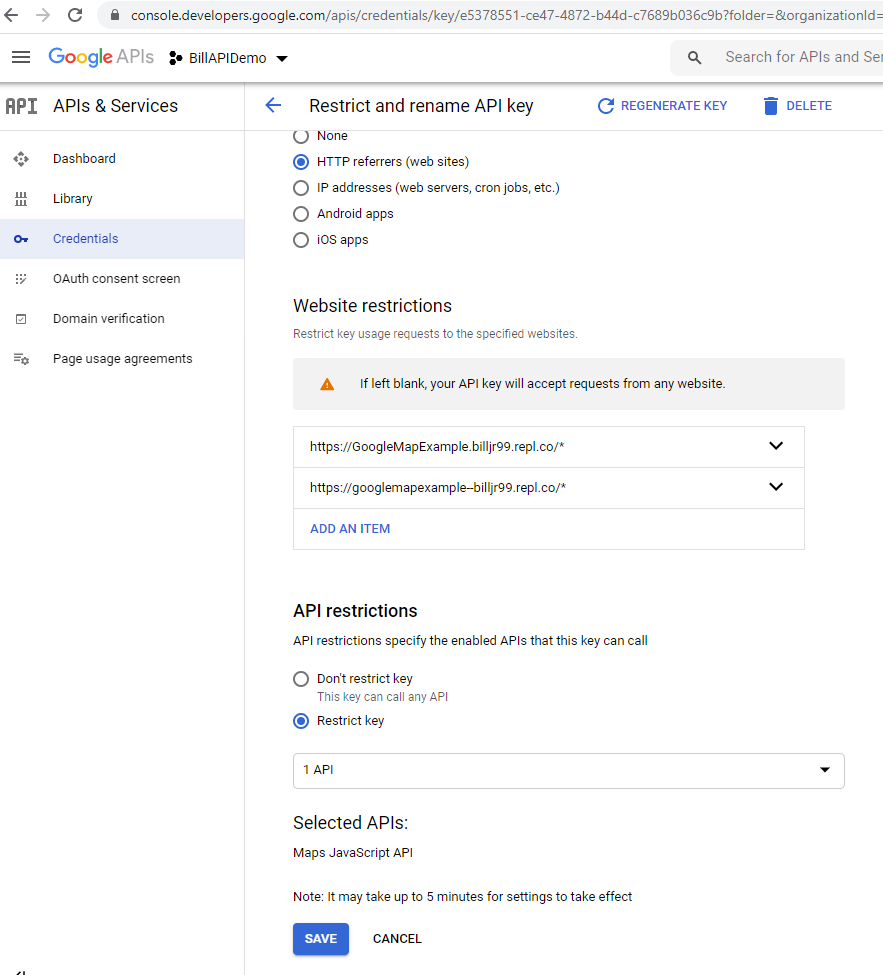This screenshot has width=883, height=975.
Task: Click the APIs & Services heading
Action: (x=116, y=106)
